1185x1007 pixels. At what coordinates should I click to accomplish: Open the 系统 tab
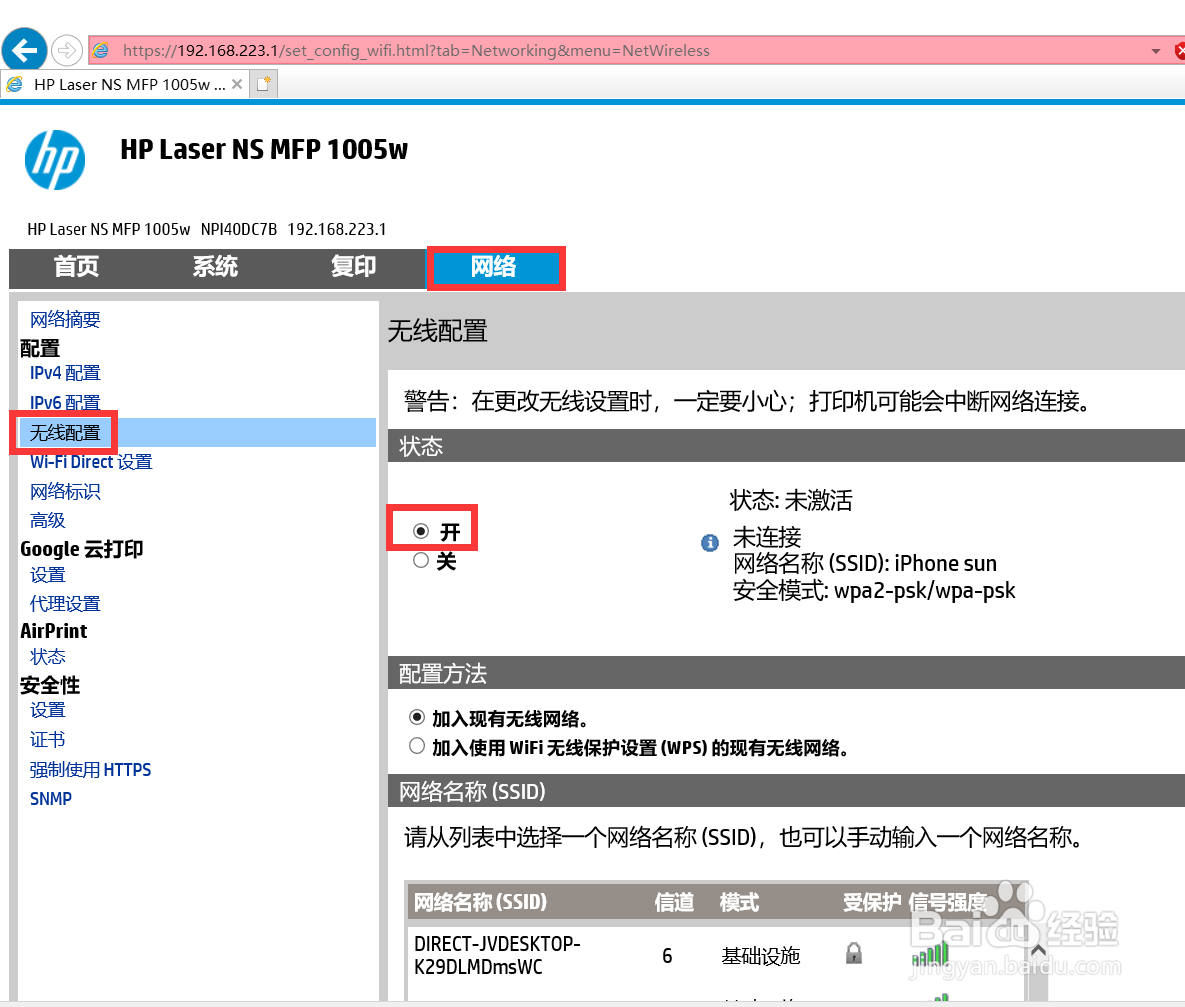click(215, 267)
